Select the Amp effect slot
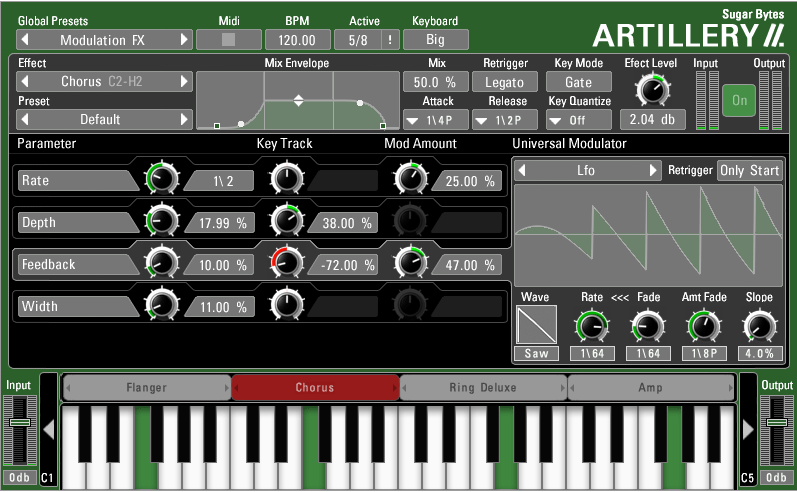 [651, 388]
